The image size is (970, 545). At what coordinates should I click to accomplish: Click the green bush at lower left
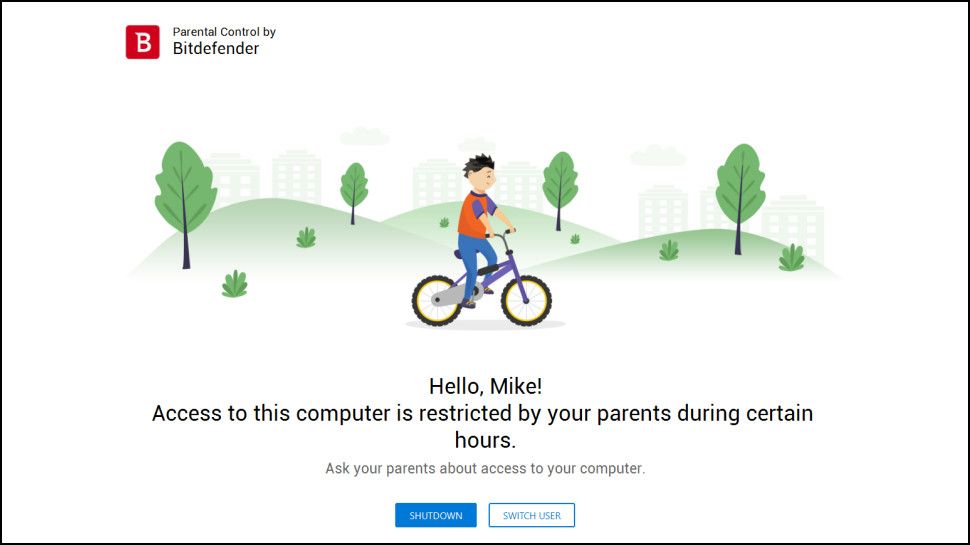pyautogui.click(x=234, y=284)
